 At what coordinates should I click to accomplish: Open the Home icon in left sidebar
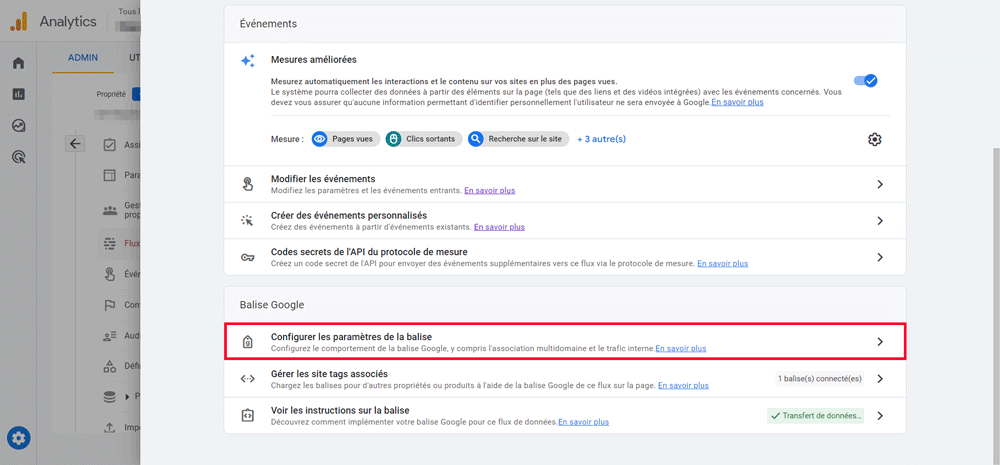tap(18, 64)
